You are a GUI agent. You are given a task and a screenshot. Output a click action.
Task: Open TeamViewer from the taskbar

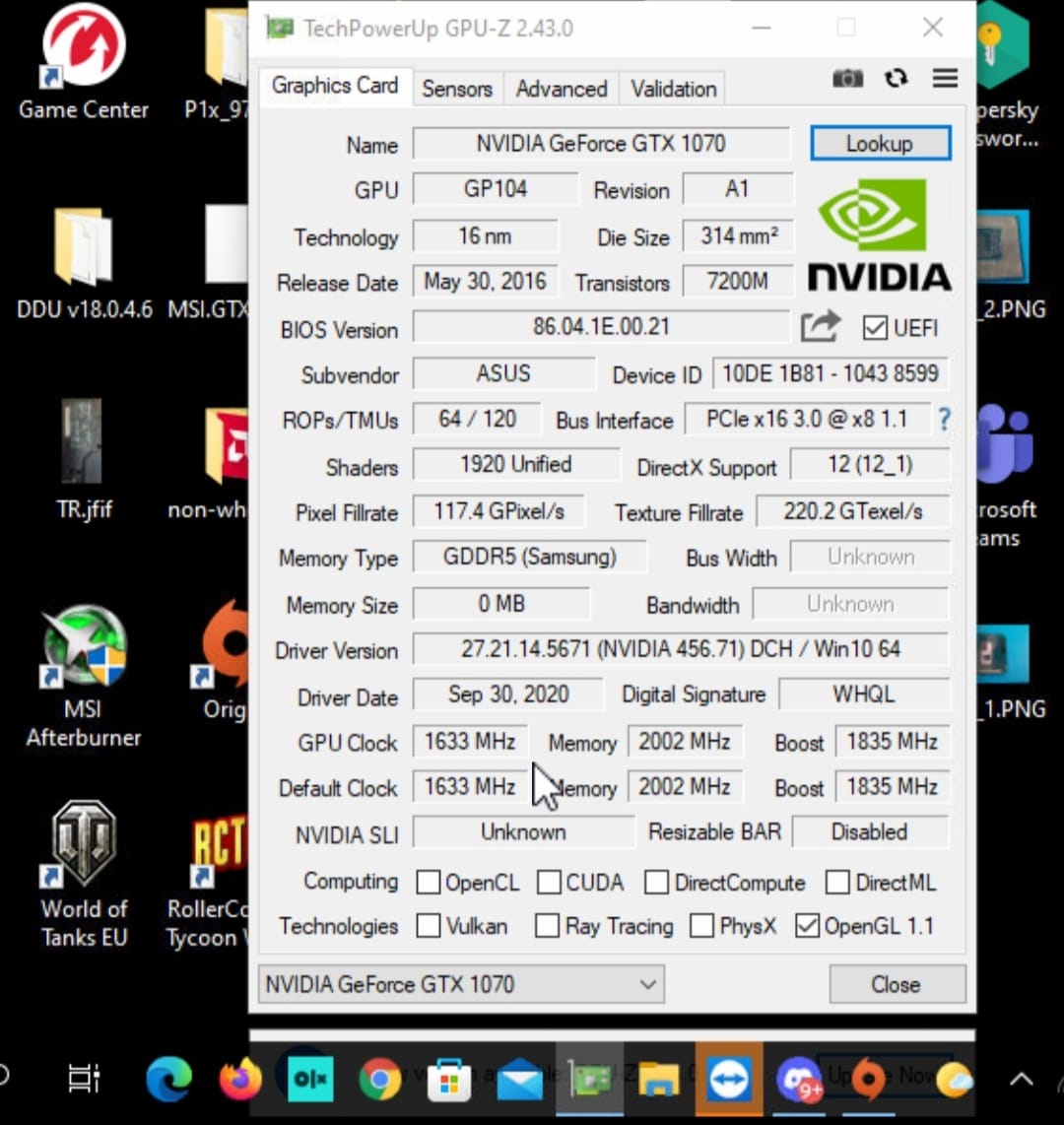point(729,1079)
